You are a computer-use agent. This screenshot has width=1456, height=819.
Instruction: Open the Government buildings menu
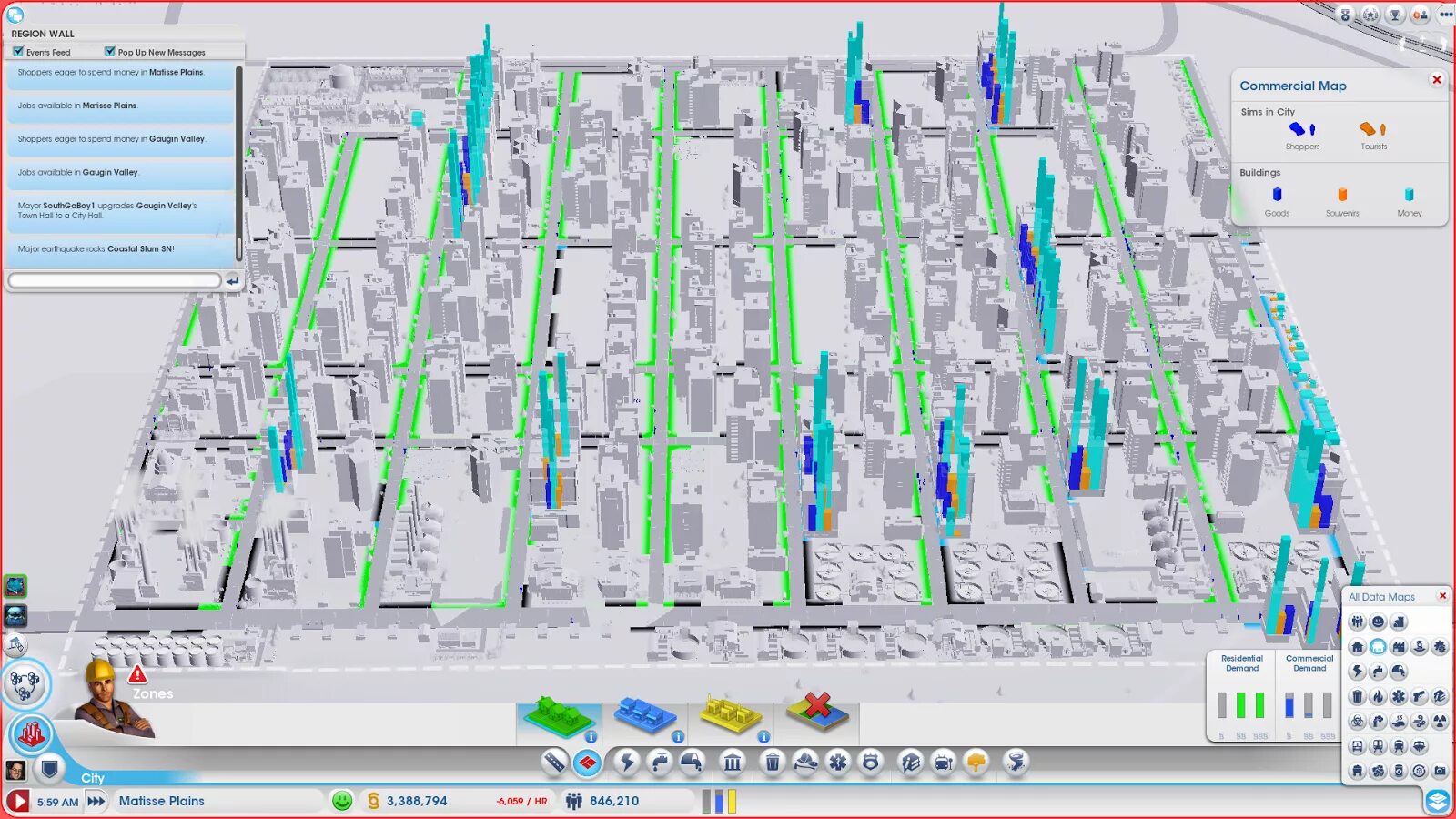click(732, 762)
